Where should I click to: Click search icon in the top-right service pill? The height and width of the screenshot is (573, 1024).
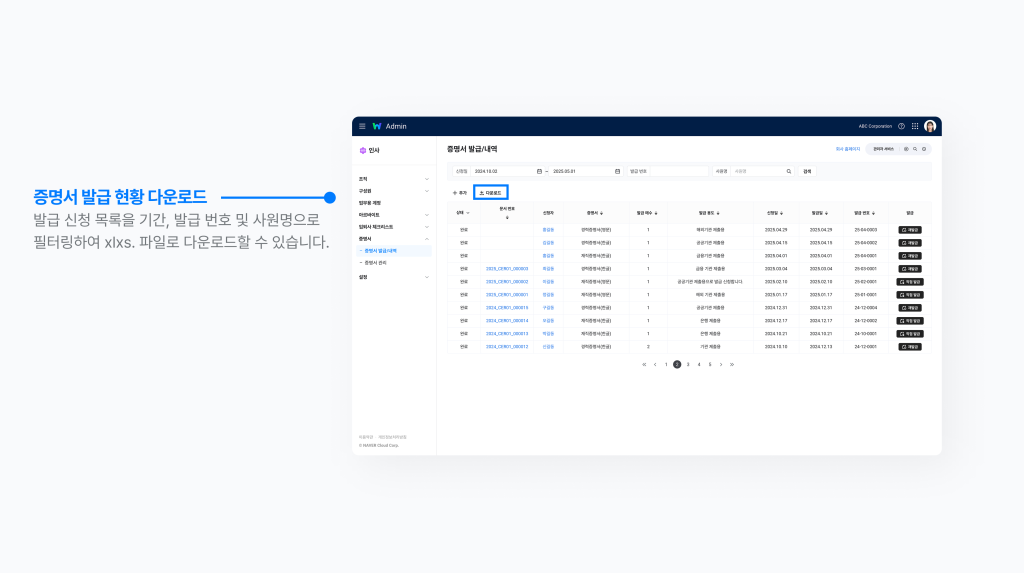click(x=915, y=149)
